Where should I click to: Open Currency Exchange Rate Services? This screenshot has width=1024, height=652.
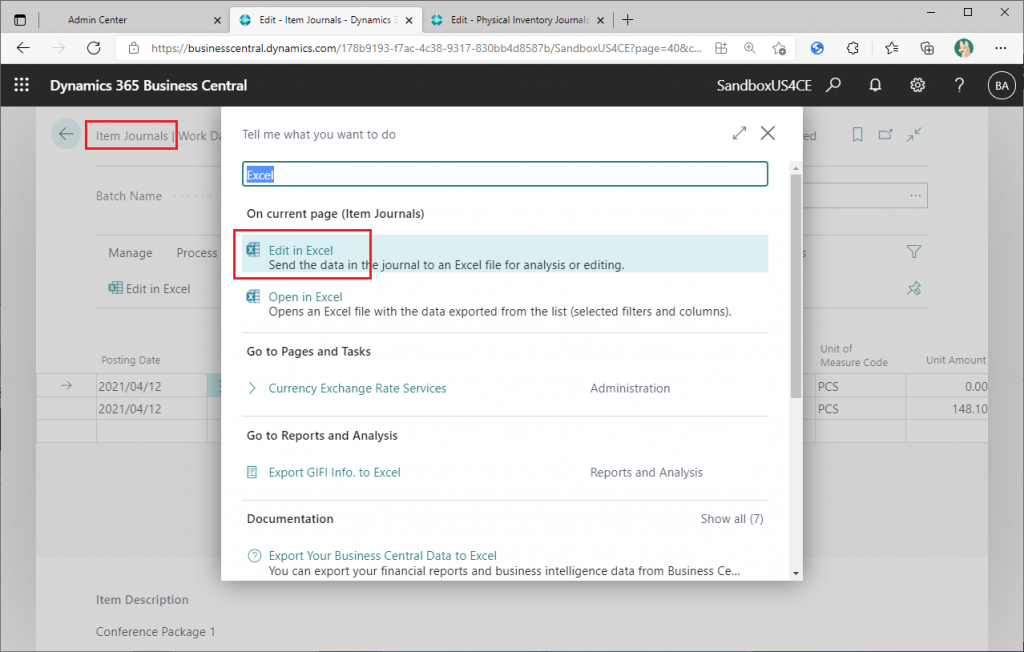(357, 388)
